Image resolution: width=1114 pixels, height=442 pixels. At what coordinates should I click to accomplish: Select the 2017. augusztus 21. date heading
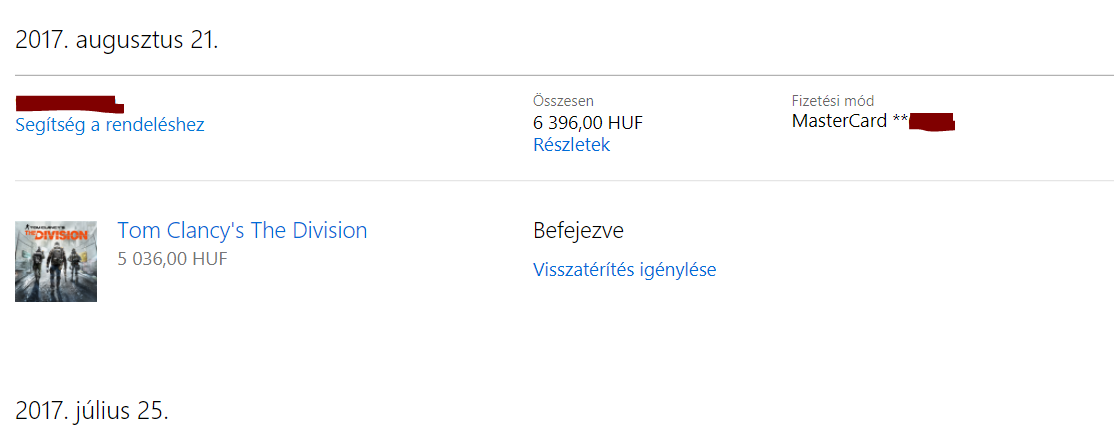point(116,42)
